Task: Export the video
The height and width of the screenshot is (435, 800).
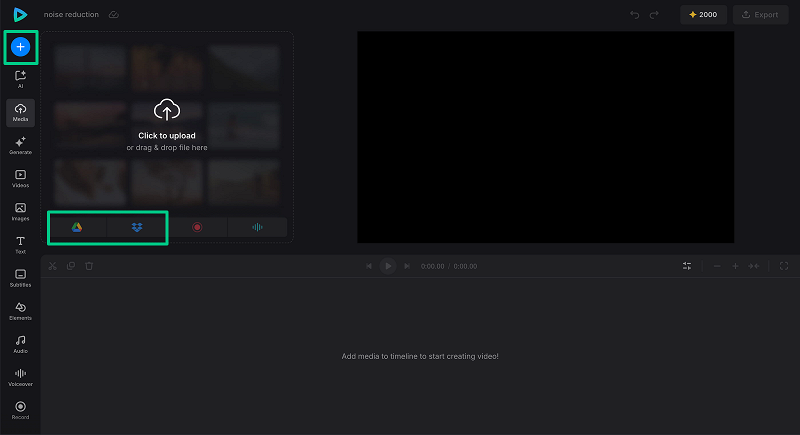Action: [760, 15]
